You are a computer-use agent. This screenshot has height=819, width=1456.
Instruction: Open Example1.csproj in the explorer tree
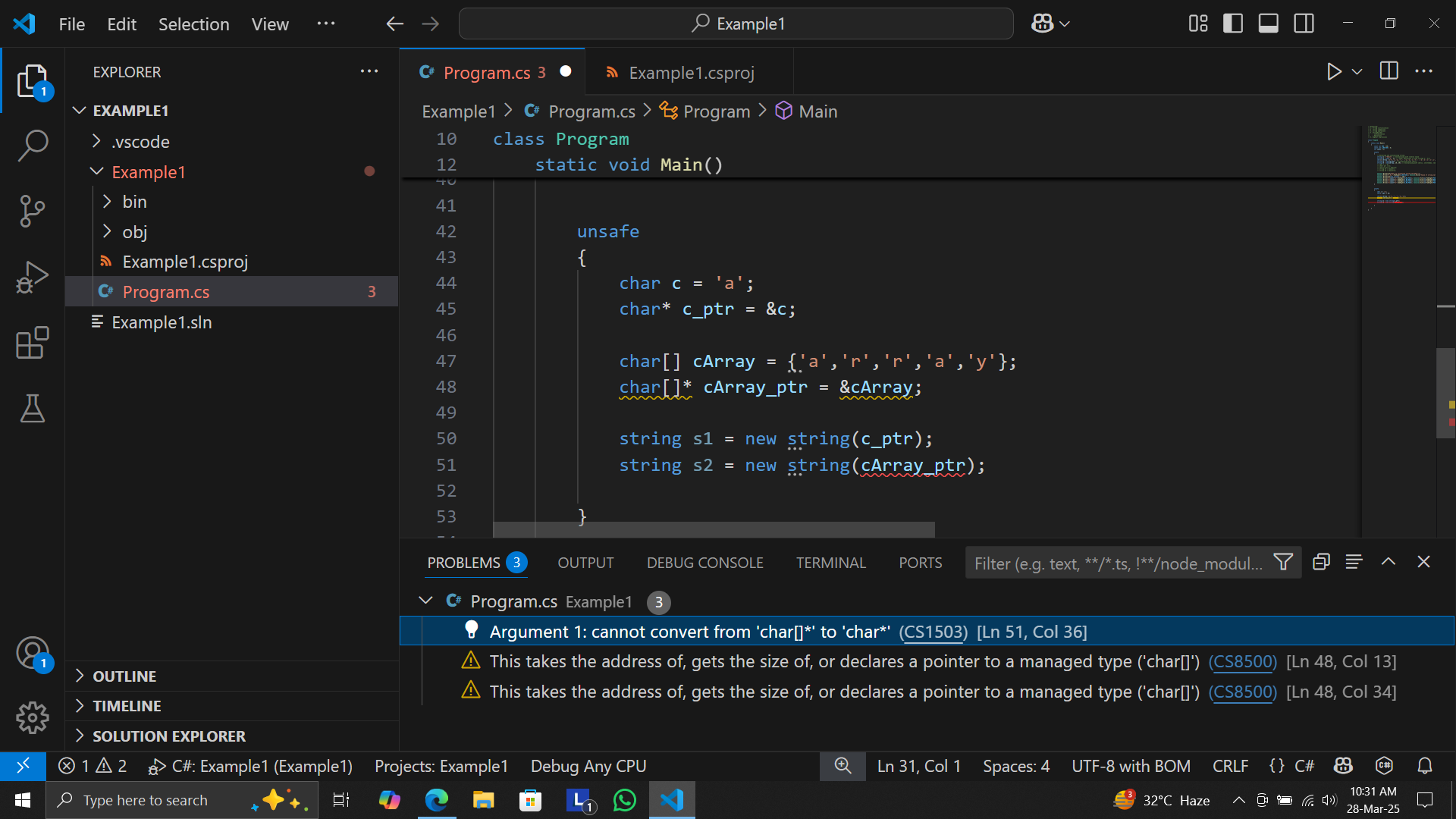(231, 262)
